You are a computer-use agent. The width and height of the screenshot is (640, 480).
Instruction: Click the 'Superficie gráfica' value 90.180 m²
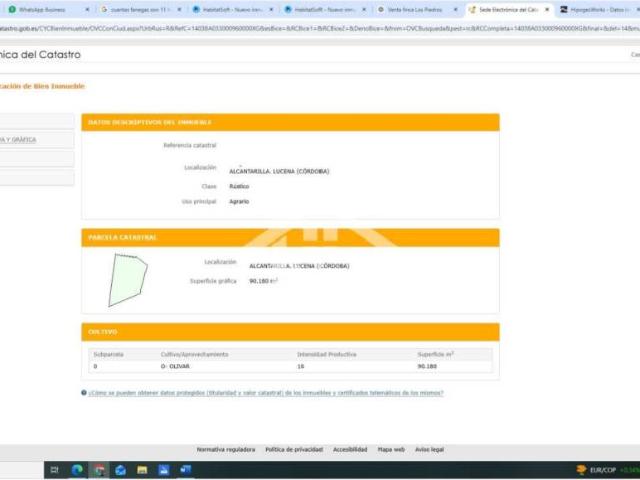(x=264, y=281)
